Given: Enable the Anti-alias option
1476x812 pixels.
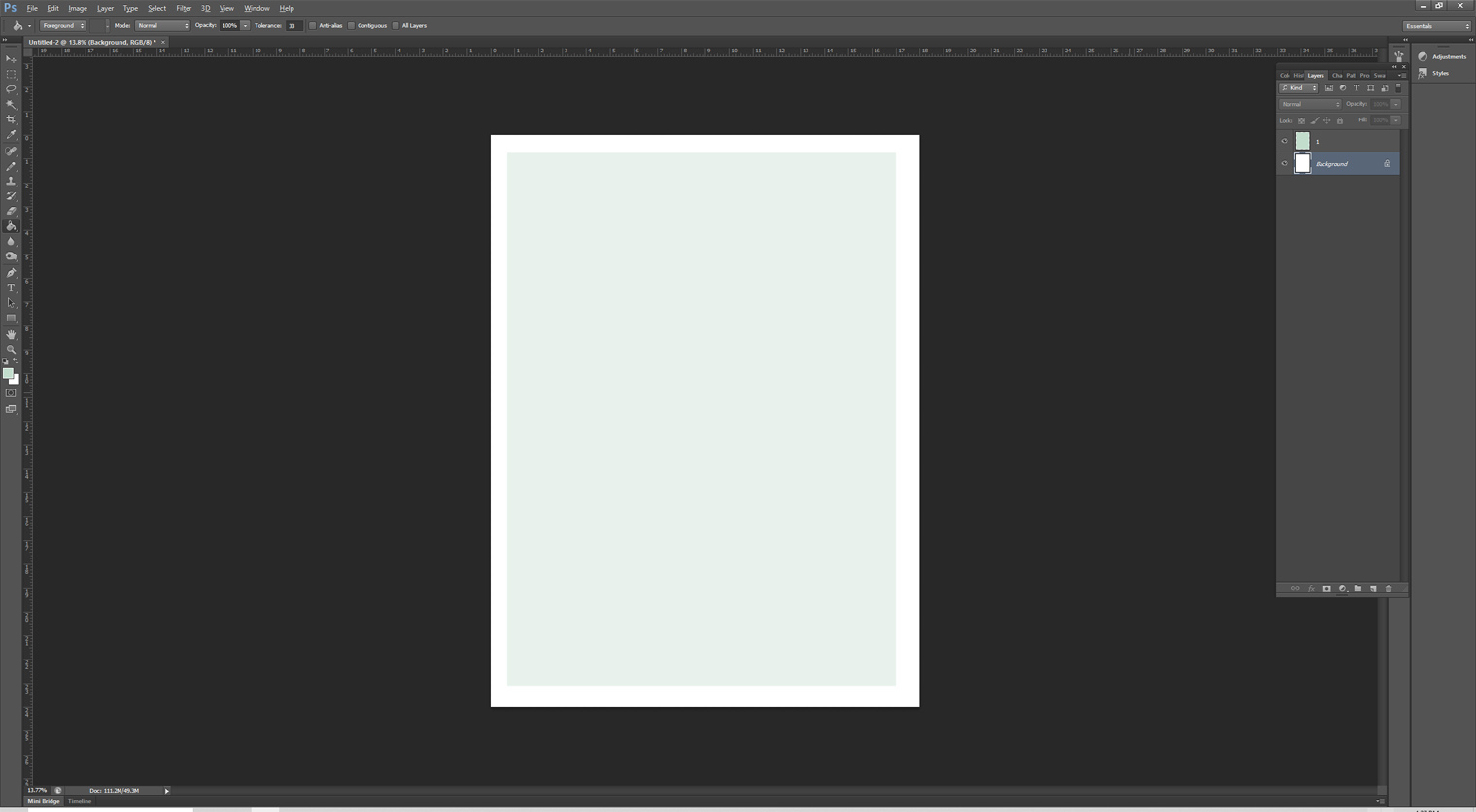Looking at the screenshot, I should (313, 25).
